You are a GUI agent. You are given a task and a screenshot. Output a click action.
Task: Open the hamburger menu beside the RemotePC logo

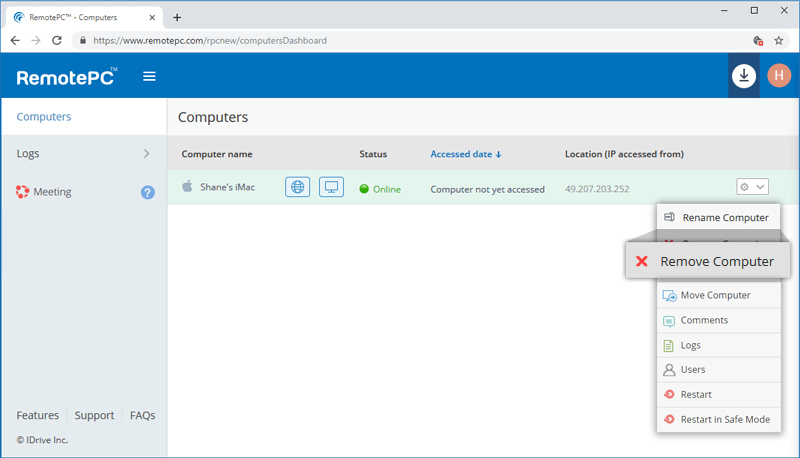click(149, 77)
